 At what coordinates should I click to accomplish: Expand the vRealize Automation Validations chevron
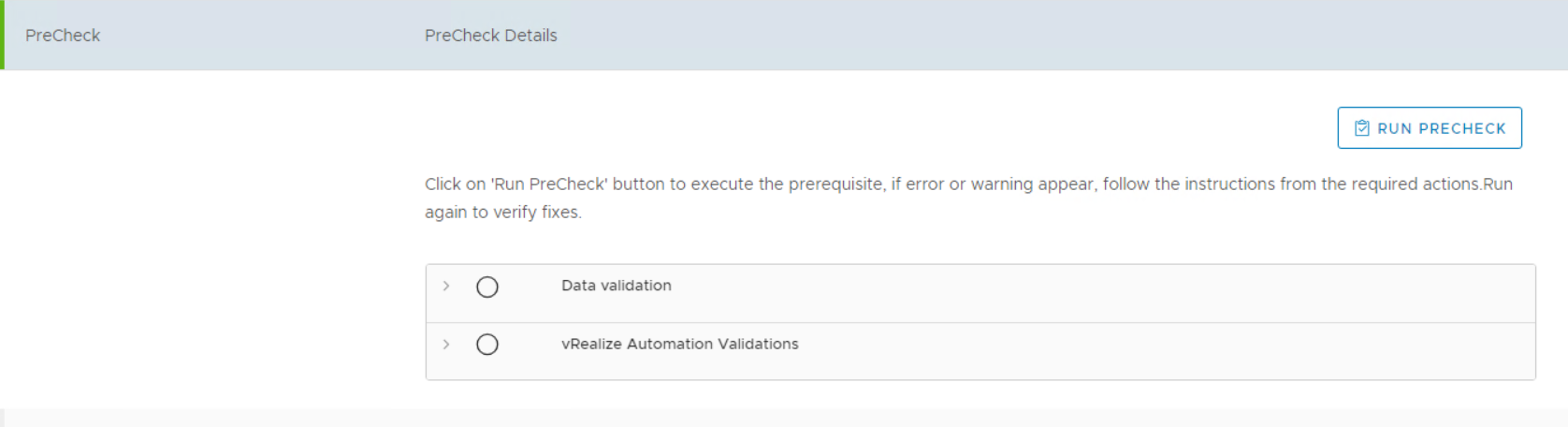pos(446,345)
